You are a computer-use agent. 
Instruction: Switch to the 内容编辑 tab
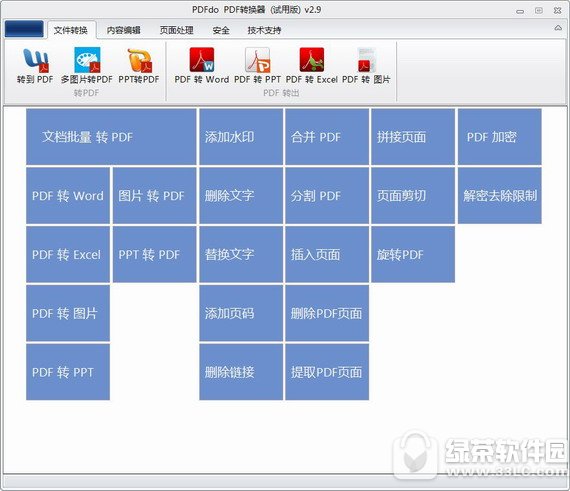[x=123, y=30]
